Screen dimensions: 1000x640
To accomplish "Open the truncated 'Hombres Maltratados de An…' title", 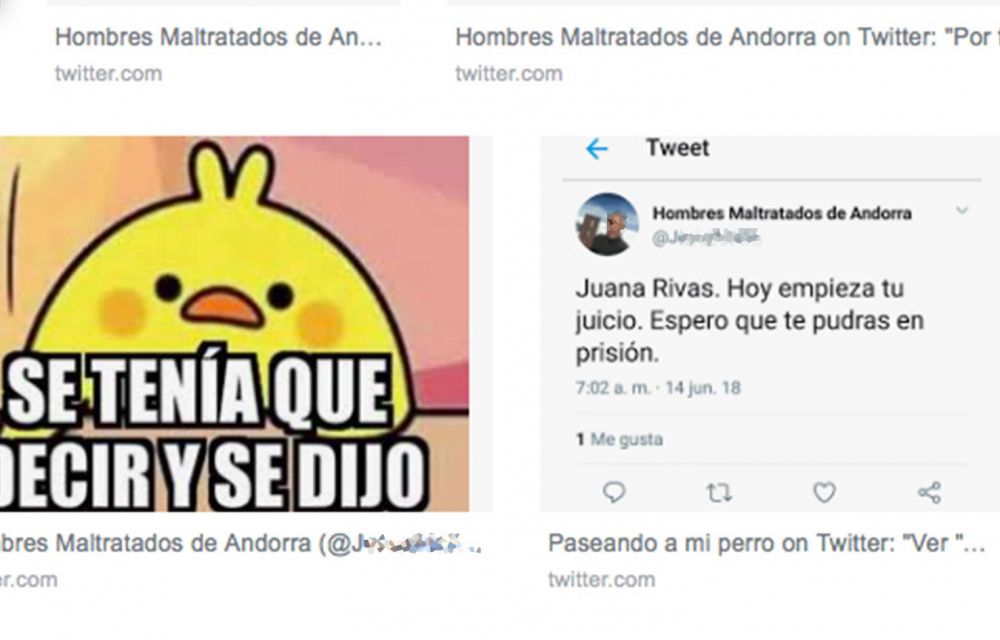I will click(218, 37).
